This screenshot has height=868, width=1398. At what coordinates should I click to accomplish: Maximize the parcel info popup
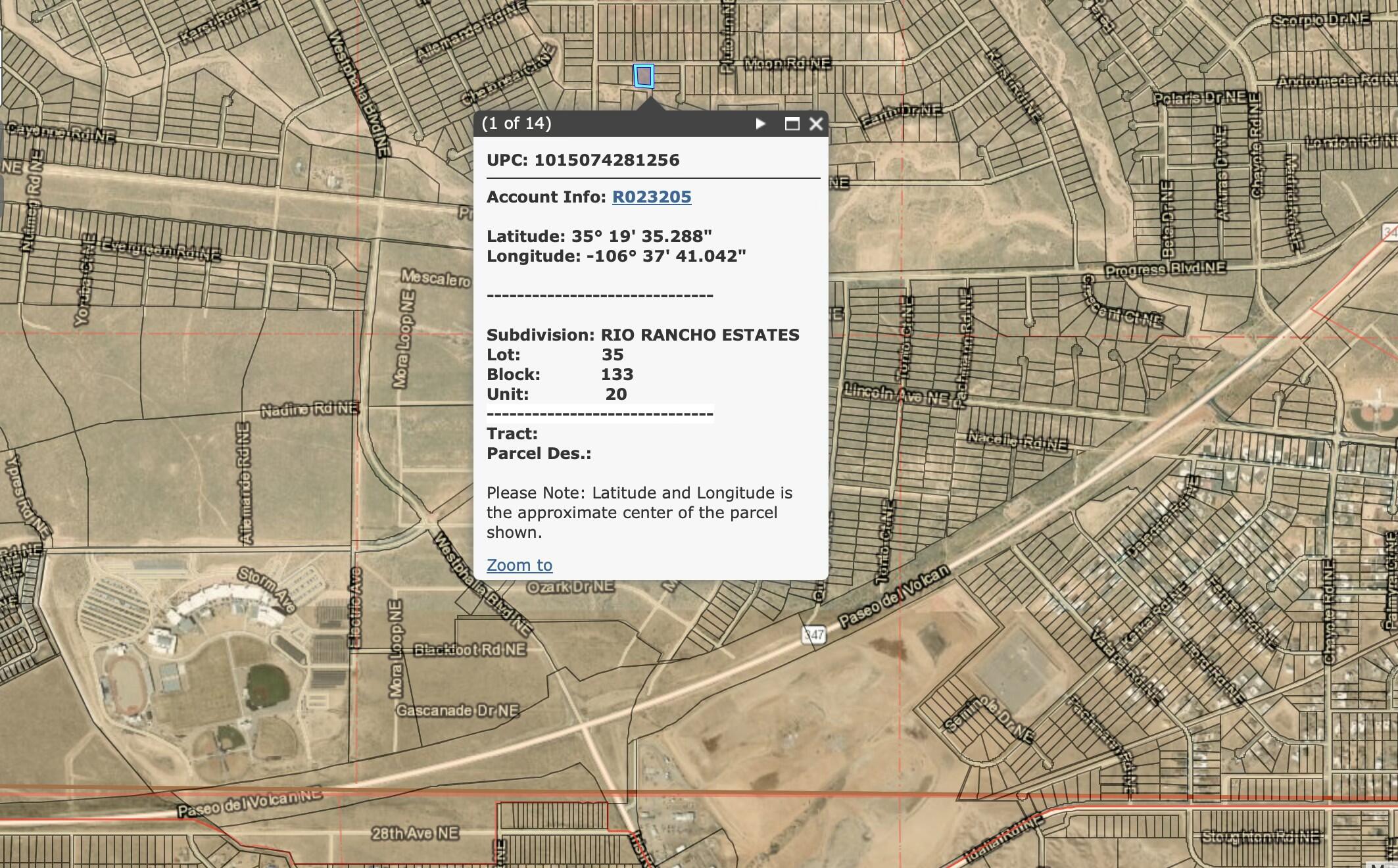tap(792, 124)
